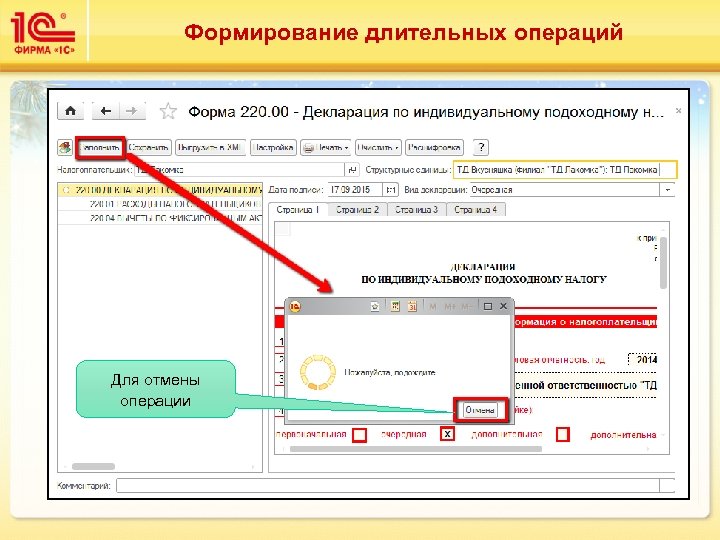Maximize the wait dialog window
The height and width of the screenshot is (540, 720).
point(488,306)
